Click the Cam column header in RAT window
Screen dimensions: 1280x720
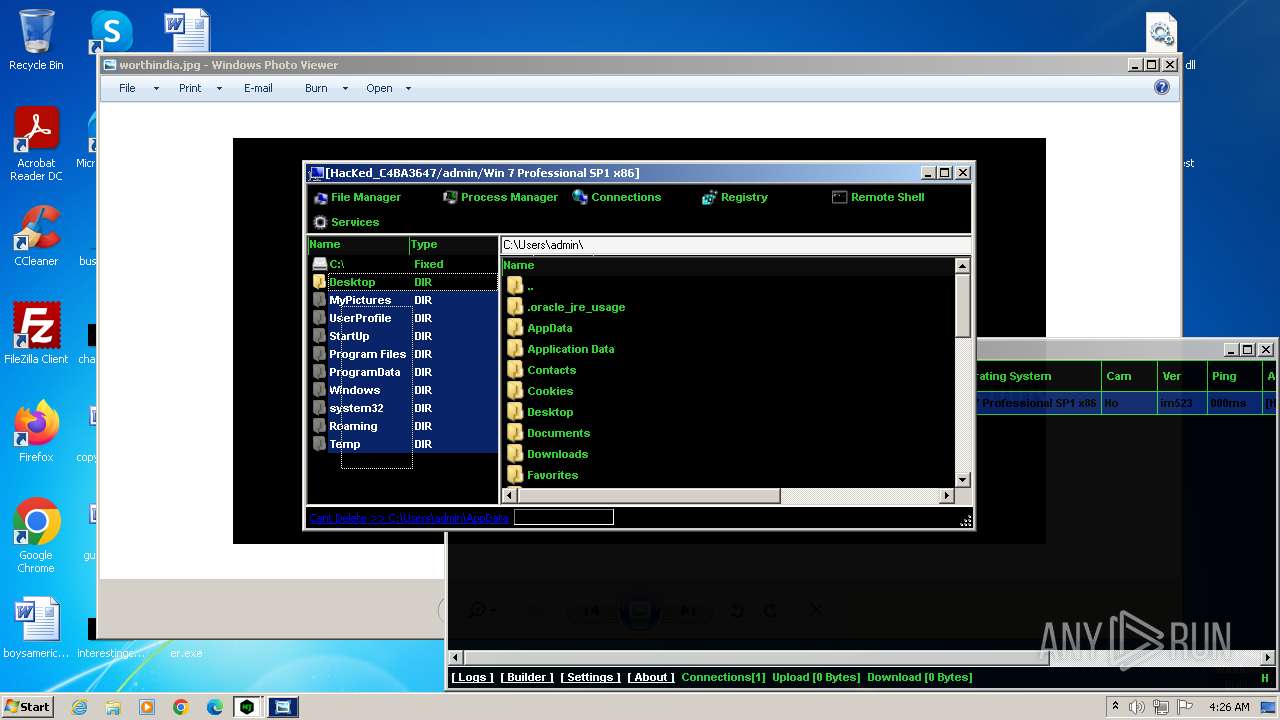(x=1129, y=376)
